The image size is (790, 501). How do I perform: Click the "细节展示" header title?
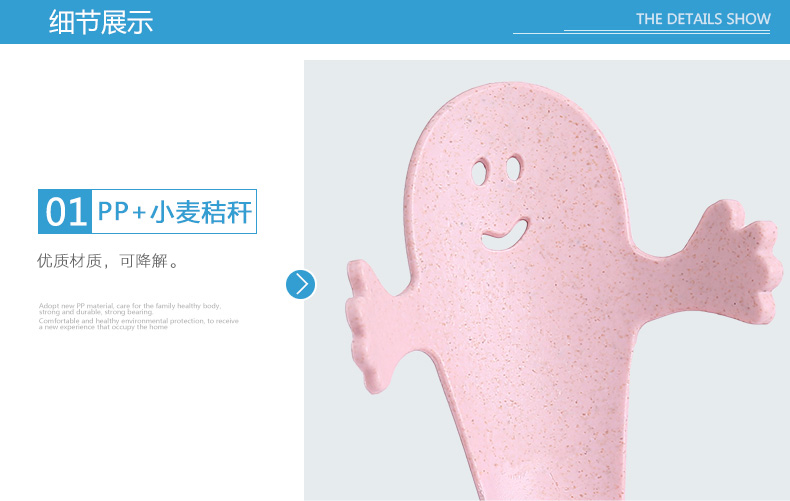click(101, 21)
